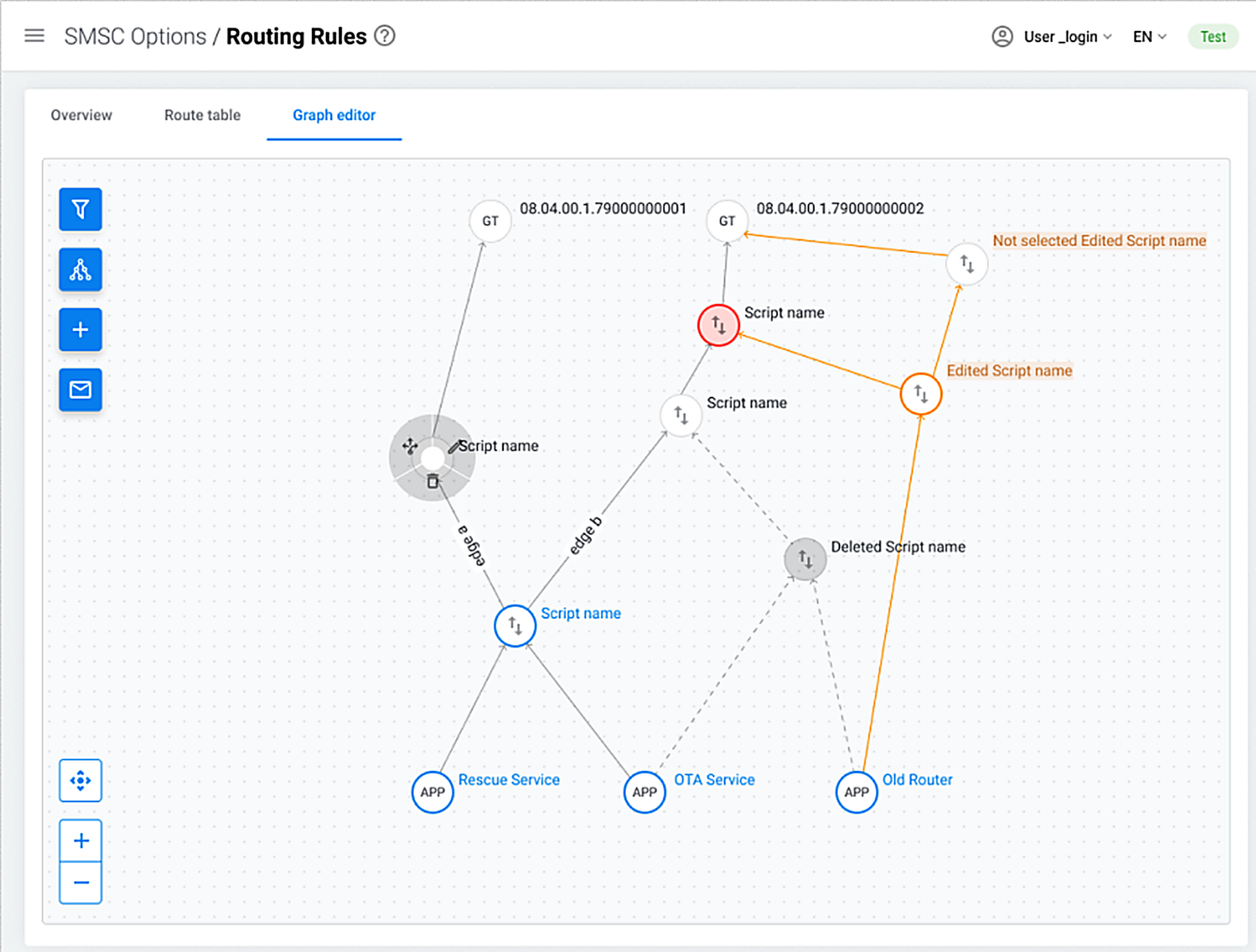Click the 'Edited Script name' orange label

[1010, 371]
